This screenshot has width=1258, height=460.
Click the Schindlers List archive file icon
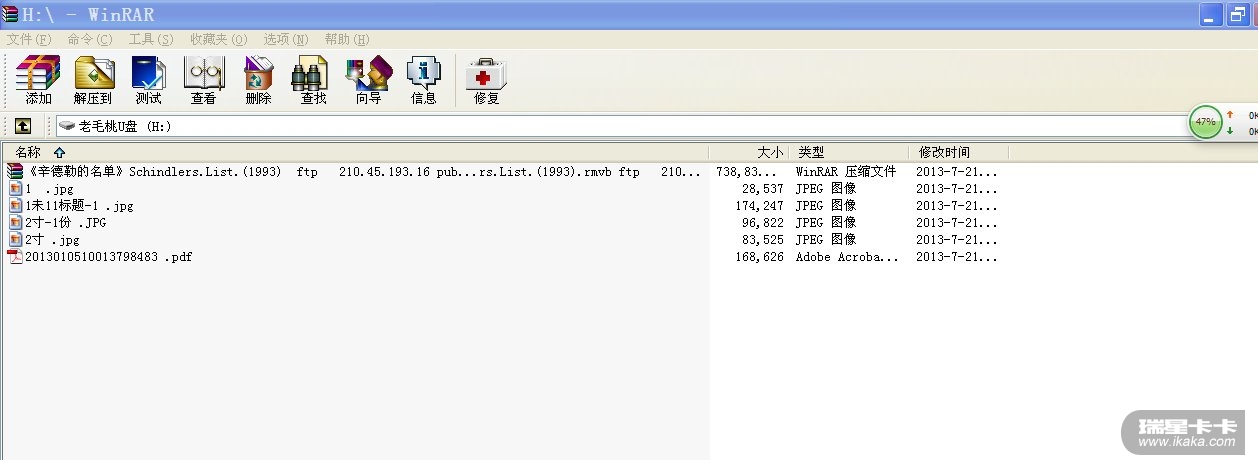[x=15, y=171]
